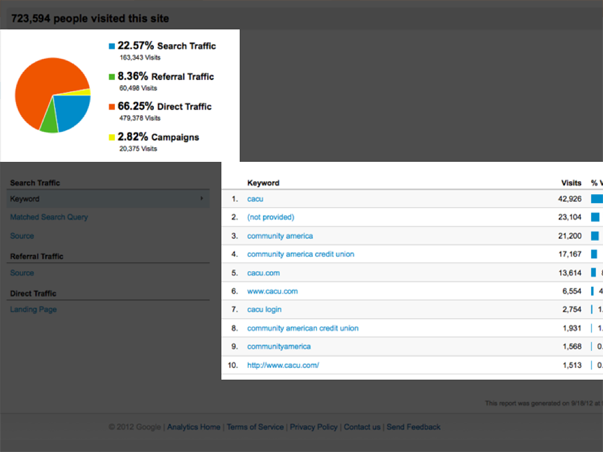Viewport: 603px width, 452px height.
Task: Click '22.57% Search Traffic' label
Action: click(x=167, y=46)
